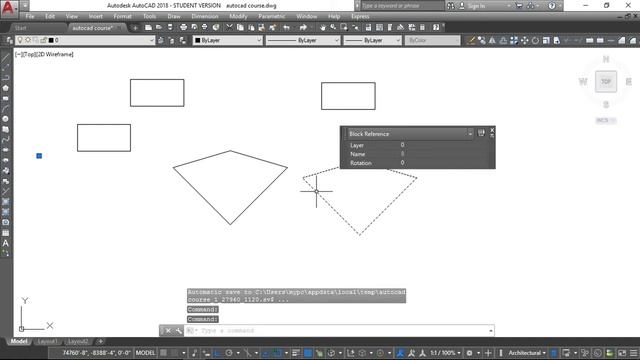Toggle layer 0 freeze sun icon
Image resolution: width=640 pixels, height=360 pixels.
click(x=28, y=40)
